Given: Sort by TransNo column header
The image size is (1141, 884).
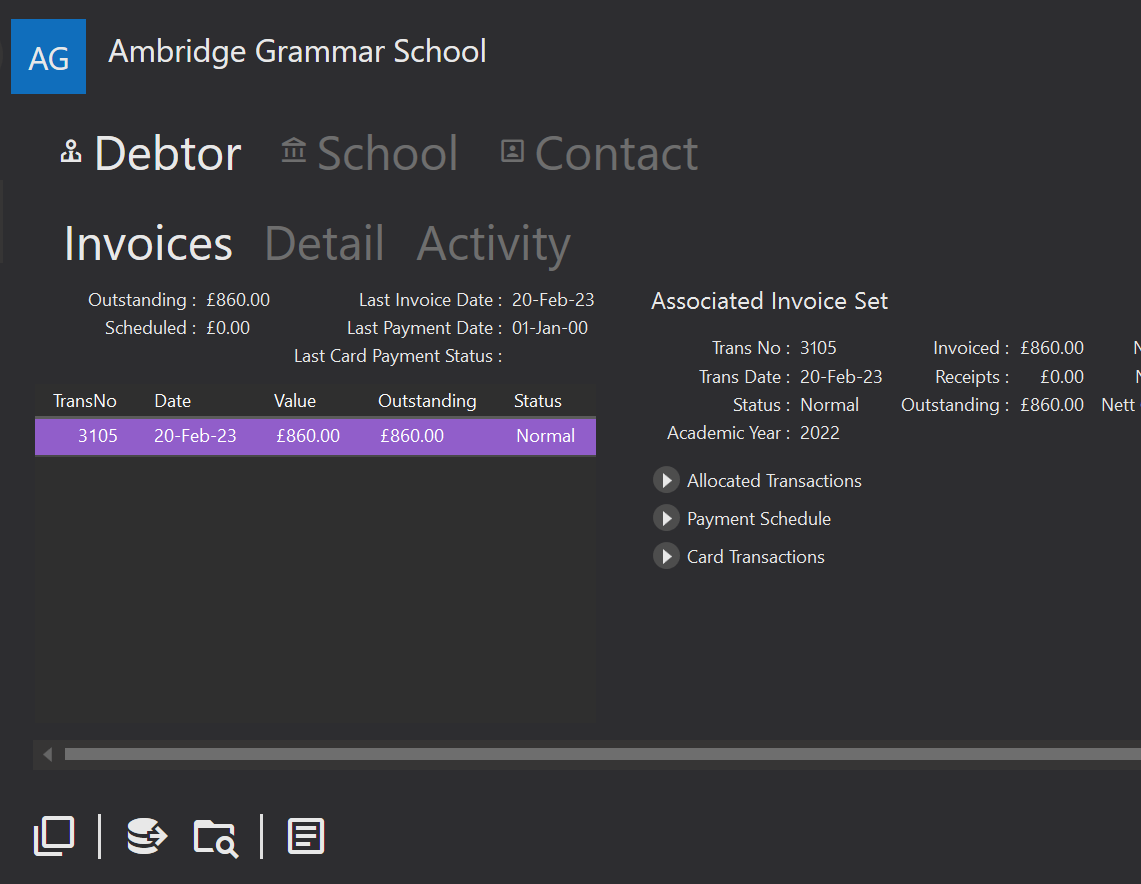Looking at the screenshot, I should (84, 401).
